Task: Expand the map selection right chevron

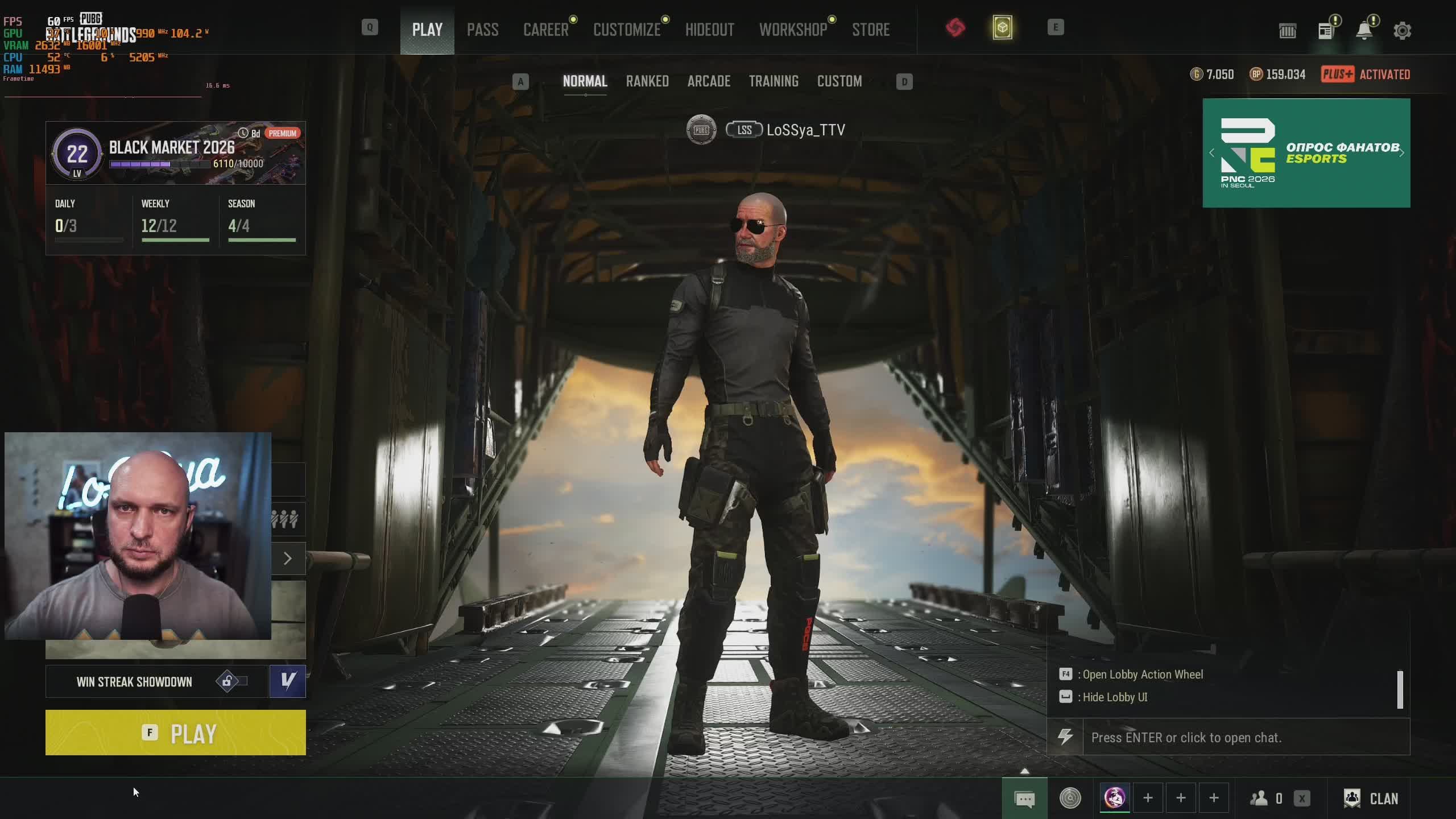Action: click(x=288, y=559)
